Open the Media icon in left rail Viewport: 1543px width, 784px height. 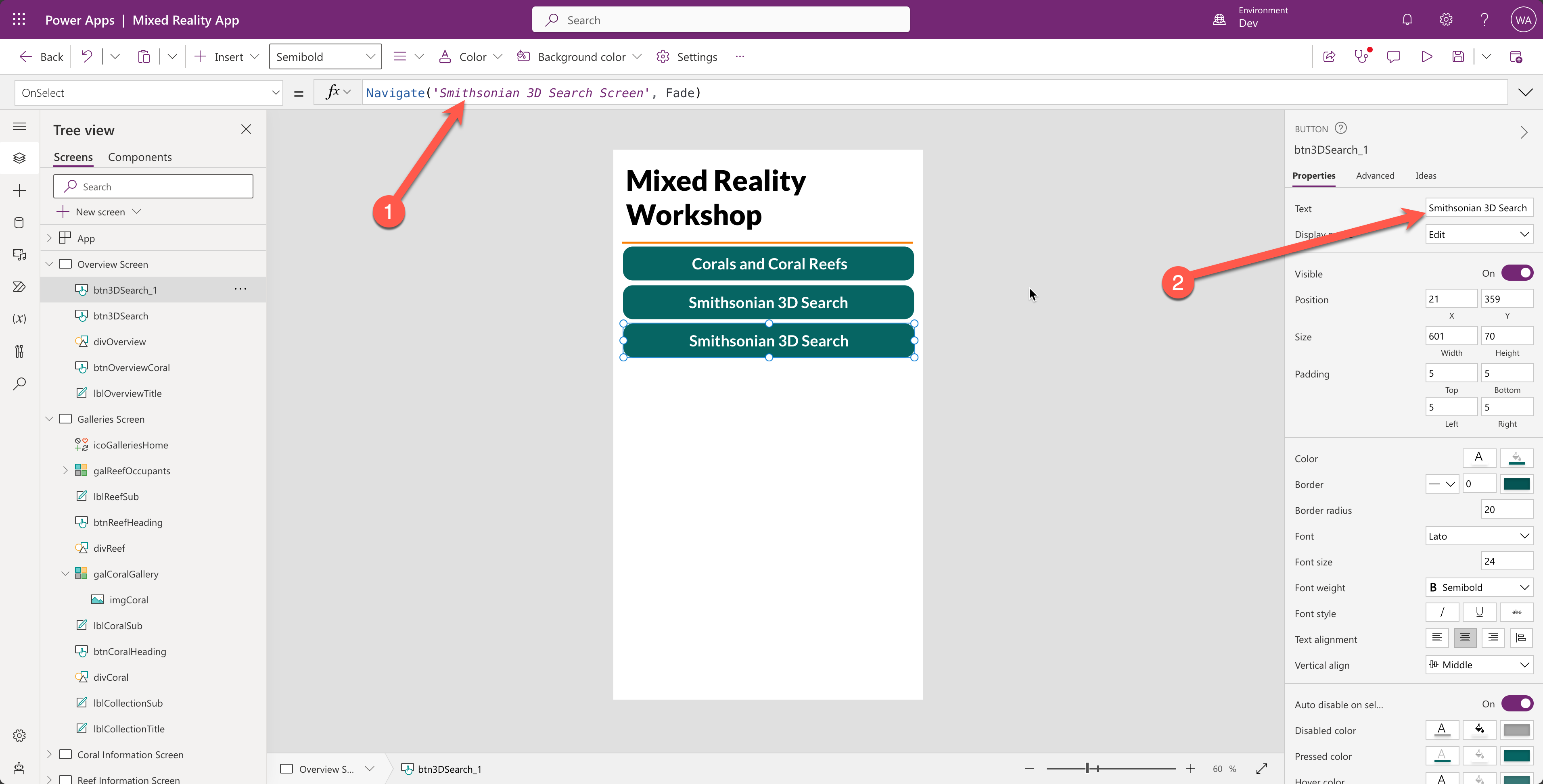tap(19, 255)
